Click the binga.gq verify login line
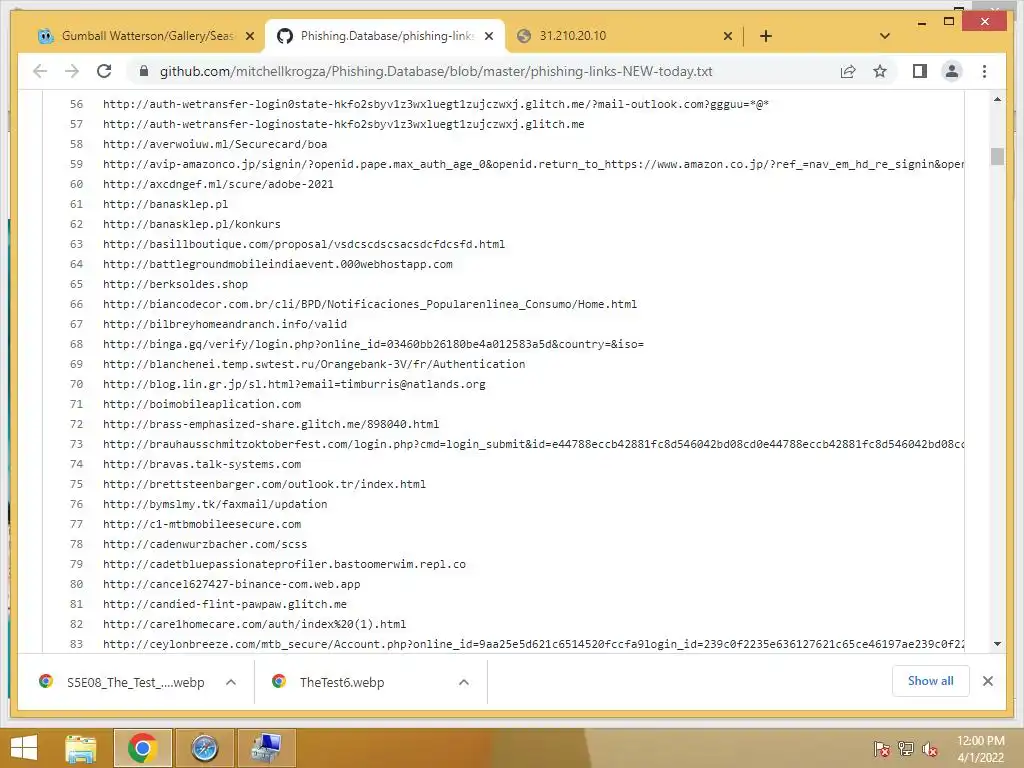The image size is (1024, 768). click(x=373, y=344)
